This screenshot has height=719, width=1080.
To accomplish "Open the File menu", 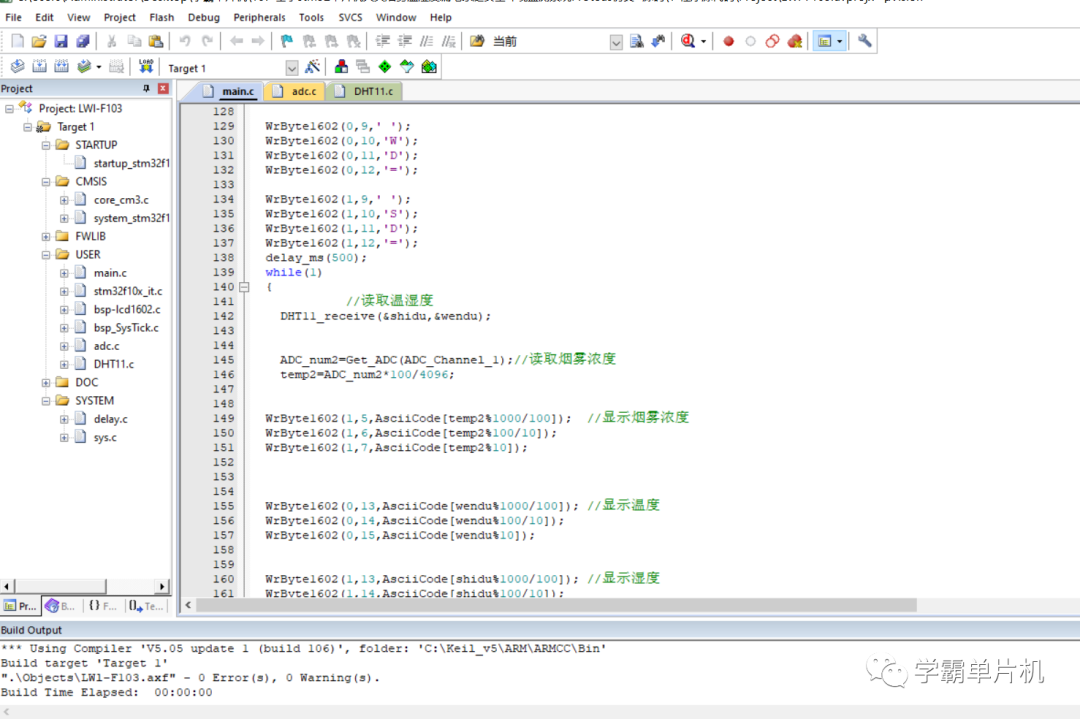I will 13,17.
